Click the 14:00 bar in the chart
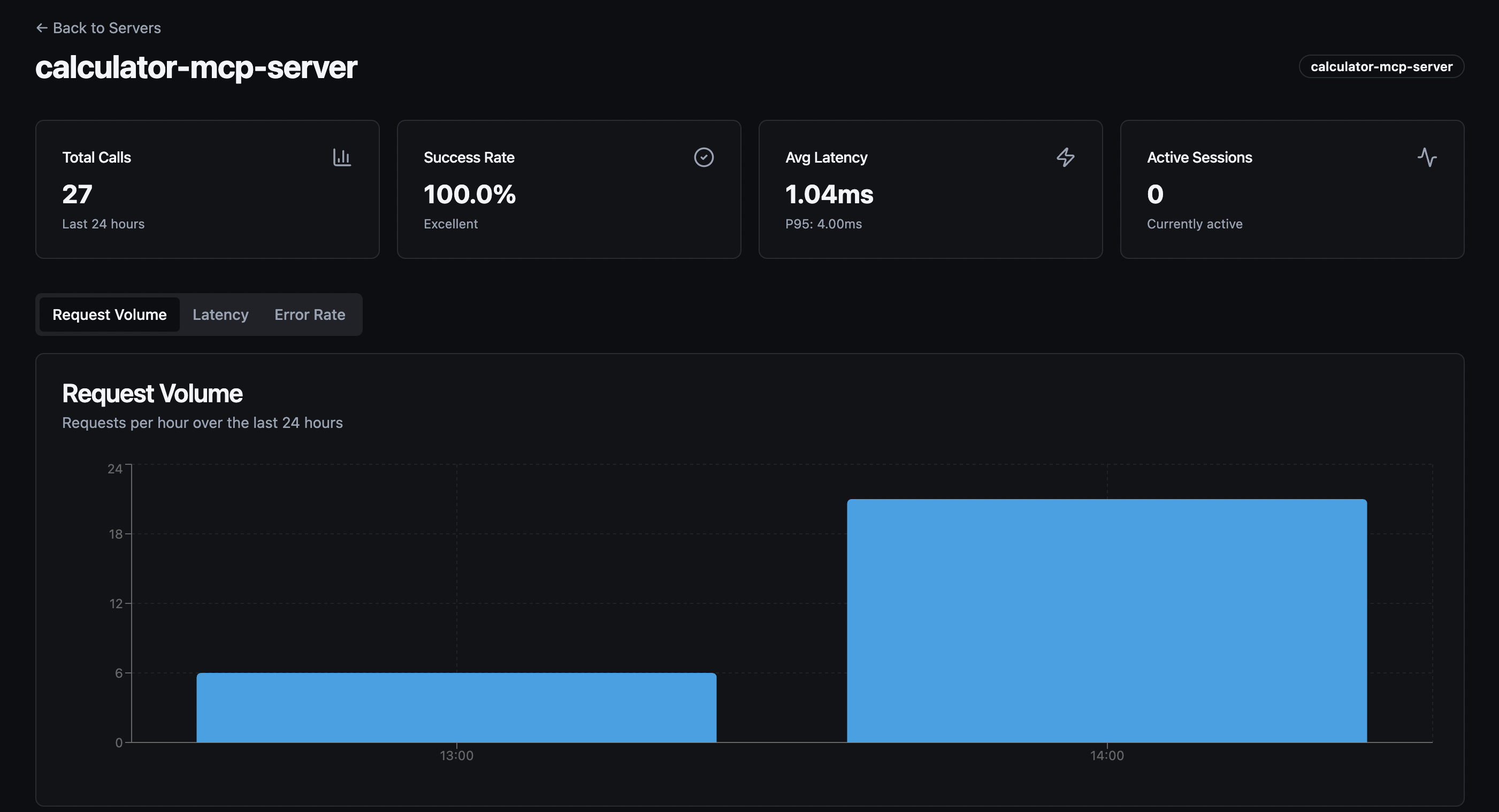The width and height of the screenshot is (1499, 812). pyautogui.click(x=1106, y=620)
